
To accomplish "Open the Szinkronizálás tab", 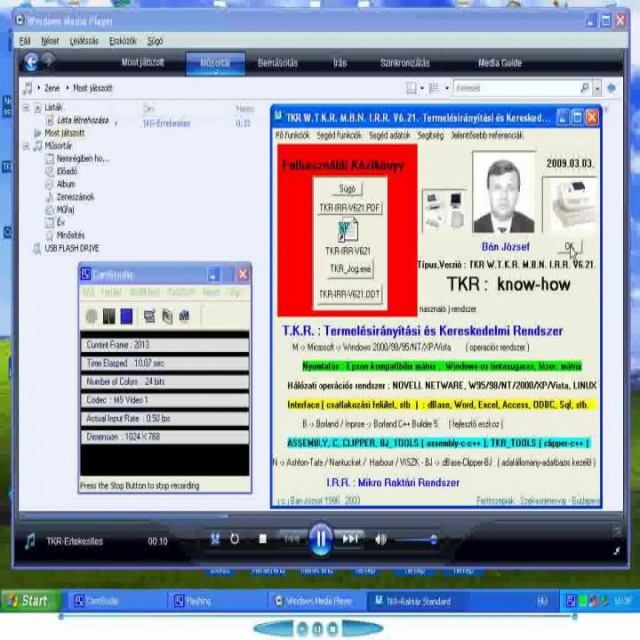I will pos(404,63).
